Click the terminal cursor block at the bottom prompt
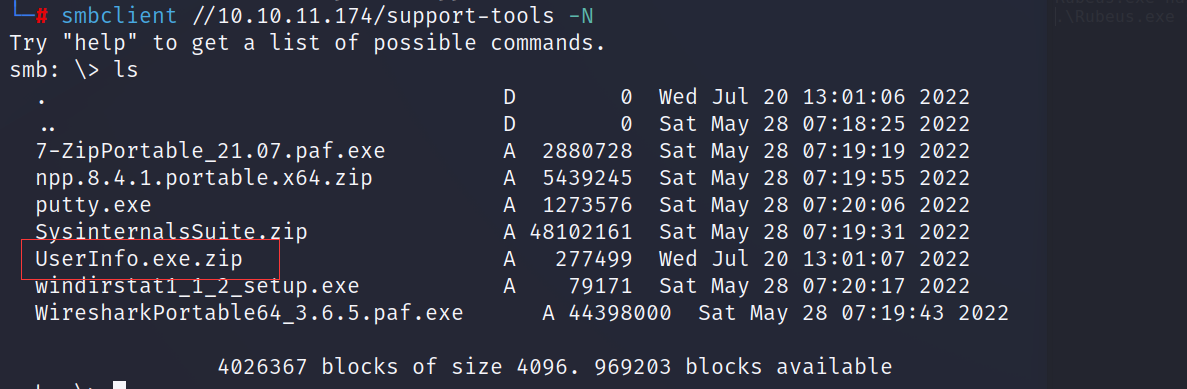The height and width of the screenshot is (389, 1187). [119, 384]
